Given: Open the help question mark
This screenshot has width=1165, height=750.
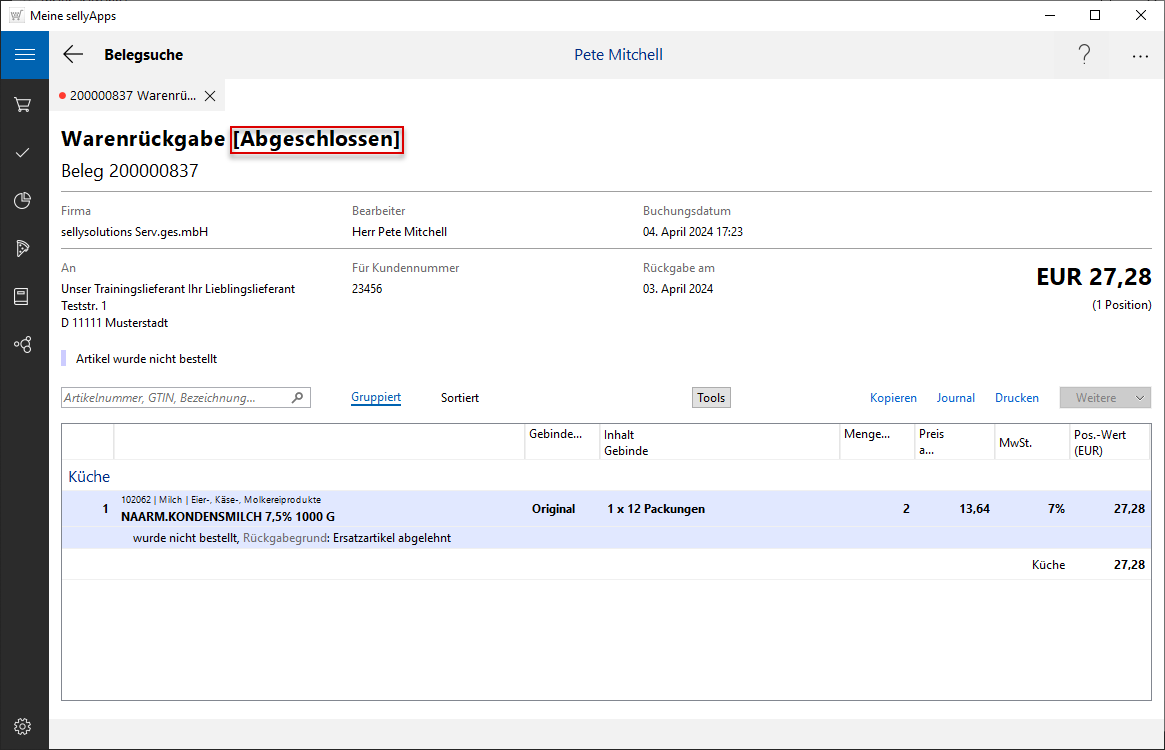Looking at the screenshot, I should tap(1084, 55).
